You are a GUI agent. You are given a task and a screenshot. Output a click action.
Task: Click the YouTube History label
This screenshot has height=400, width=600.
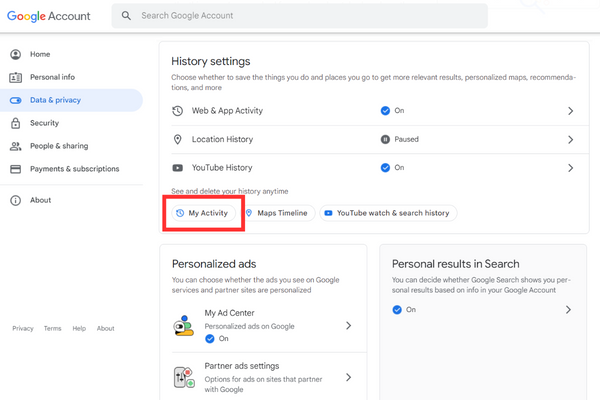[x=222, y=168]
